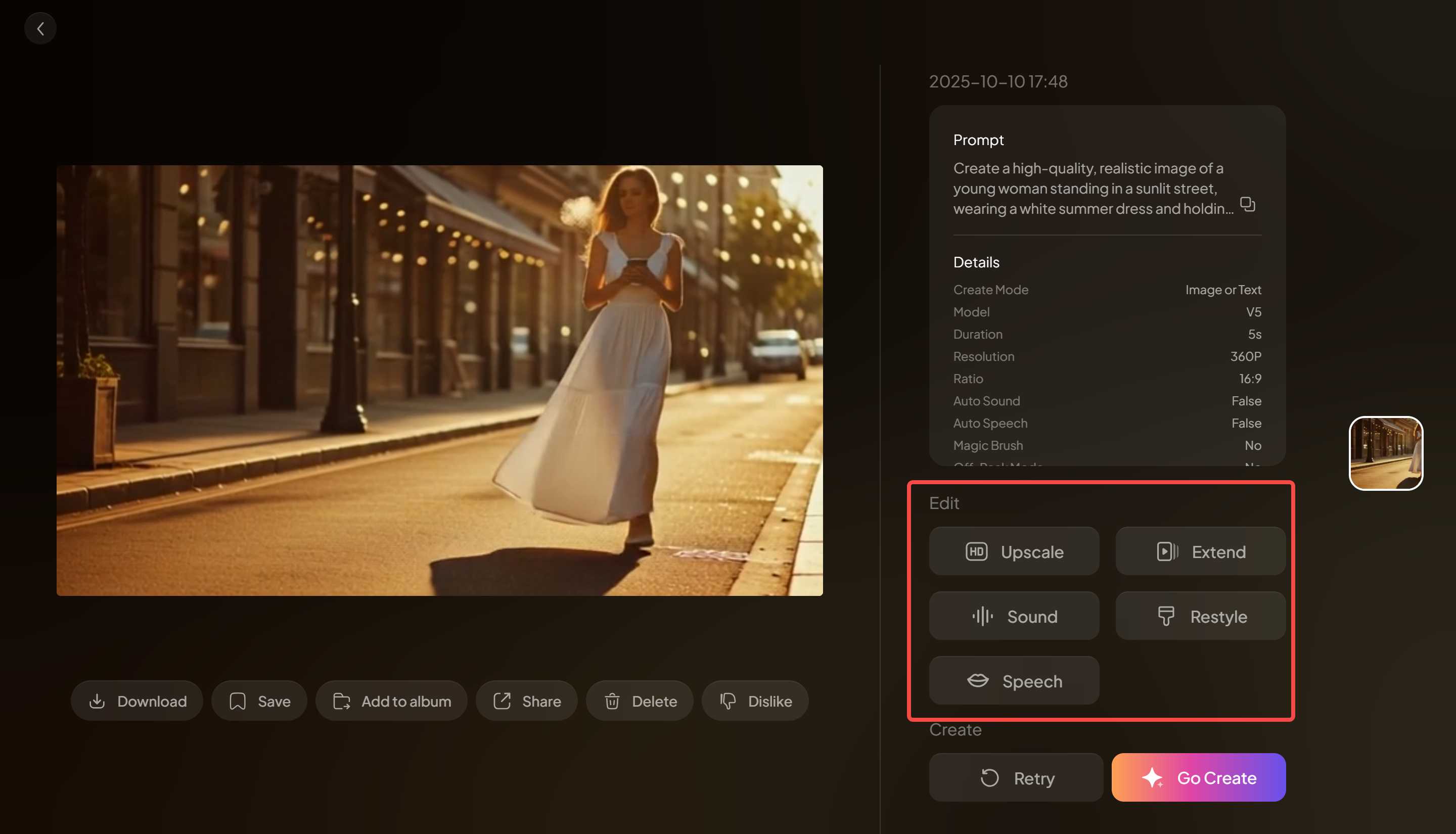The height and width of the screenshot is (834, 1456).
Task: Start a new creation with Go Create
Action: pos(1198,778)
